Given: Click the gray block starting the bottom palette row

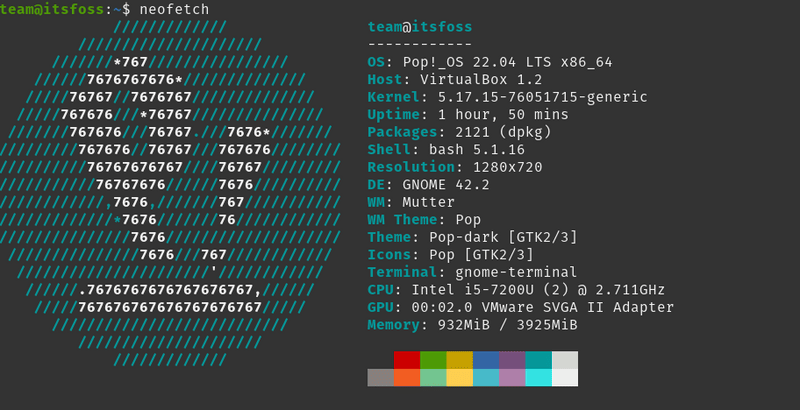Looking at the screenshot, I should [381, 377].
